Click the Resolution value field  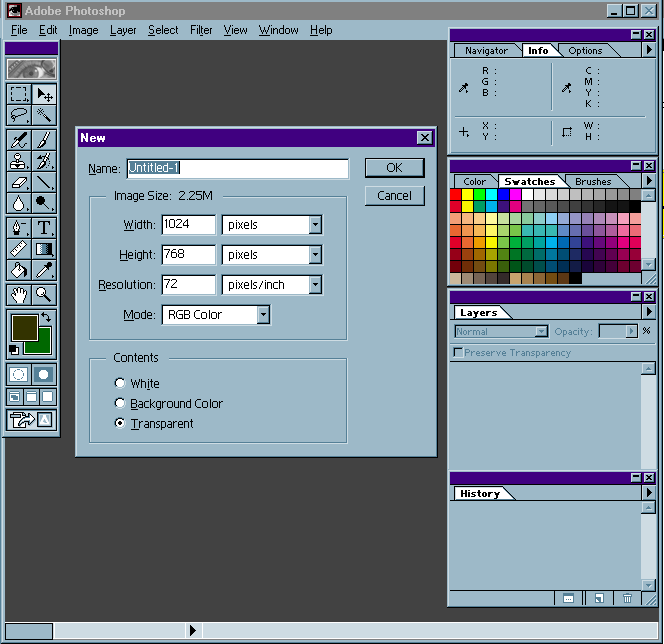(x=188, y=285)
